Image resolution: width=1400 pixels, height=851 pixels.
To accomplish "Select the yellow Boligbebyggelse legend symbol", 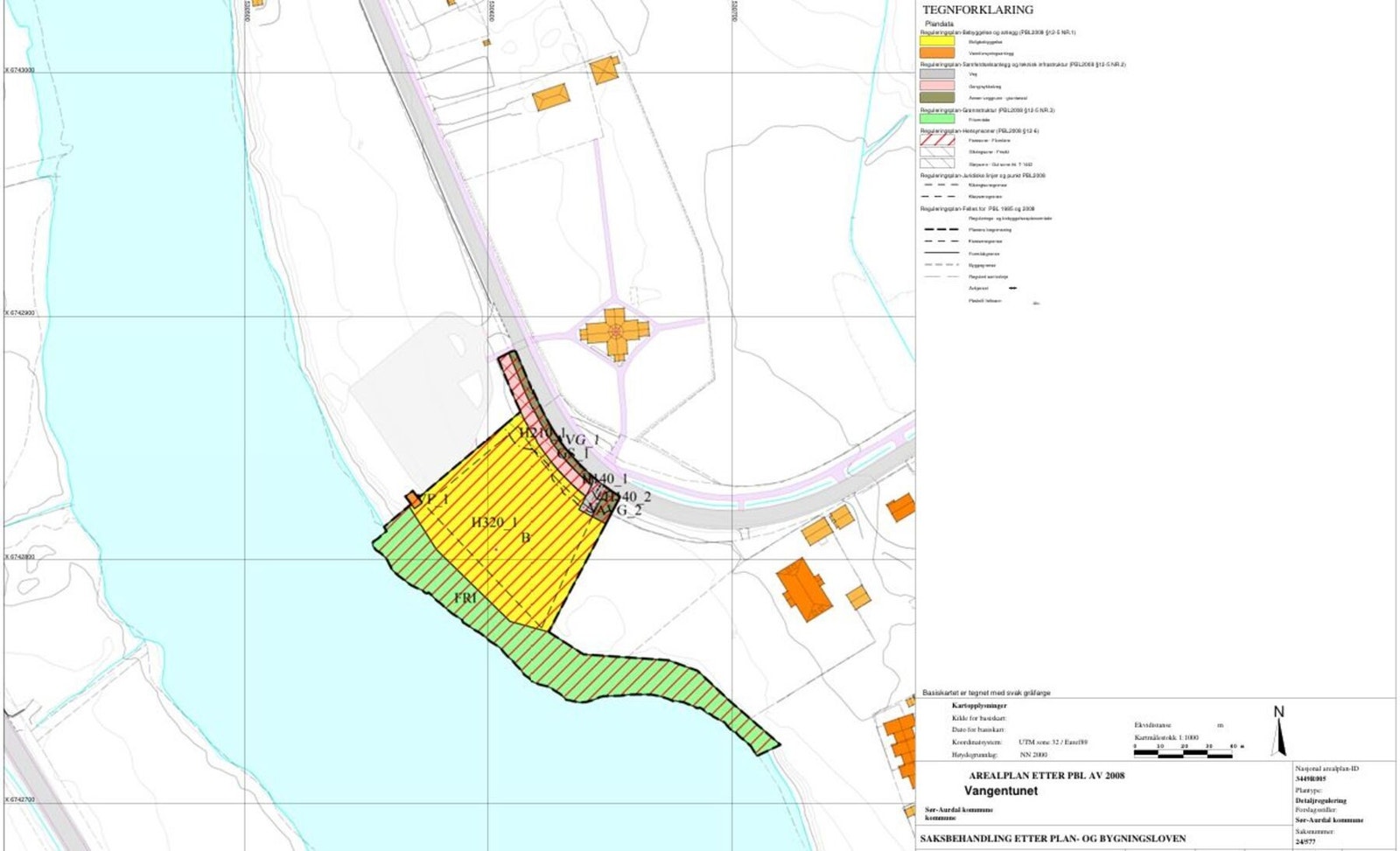I will [x=937, y=40].
